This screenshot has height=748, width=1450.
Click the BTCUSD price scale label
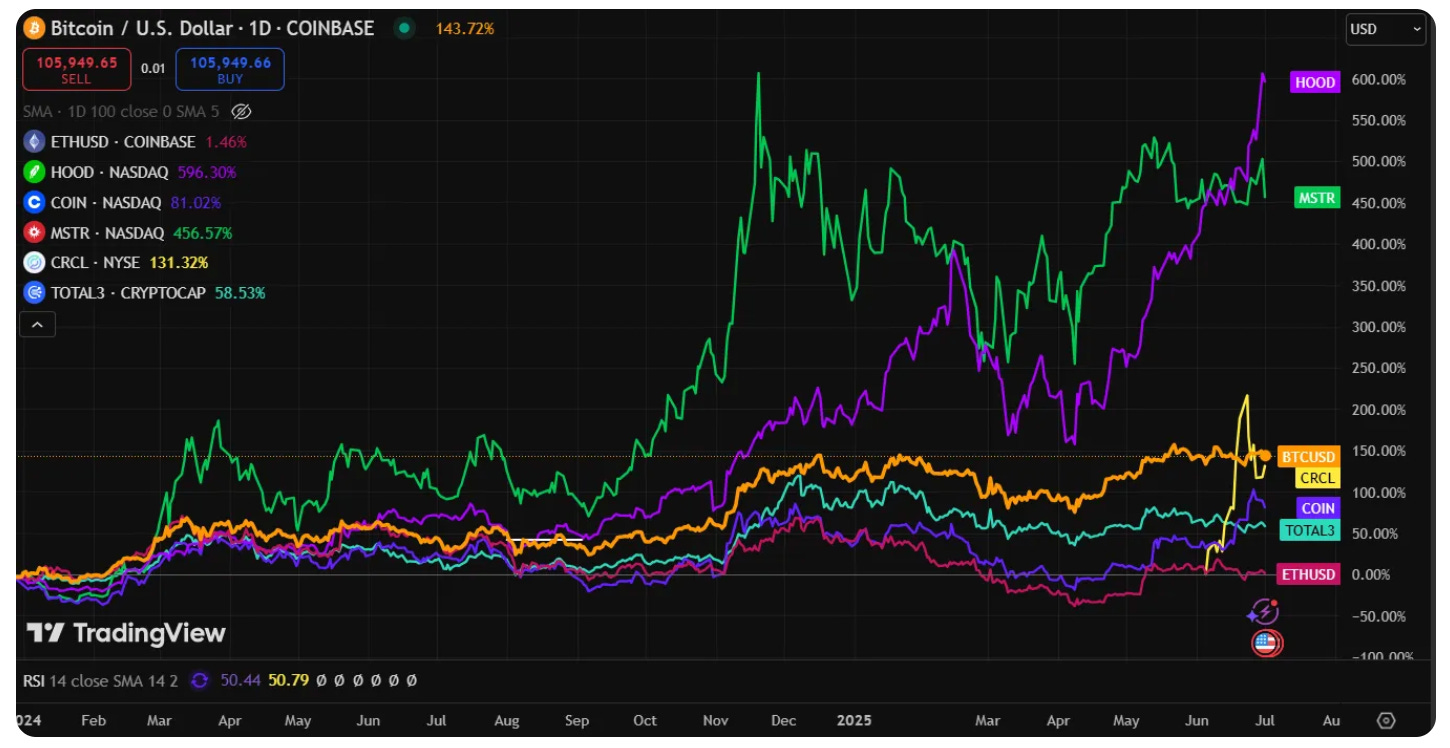pyautogui.click(x=1309, y=457)
